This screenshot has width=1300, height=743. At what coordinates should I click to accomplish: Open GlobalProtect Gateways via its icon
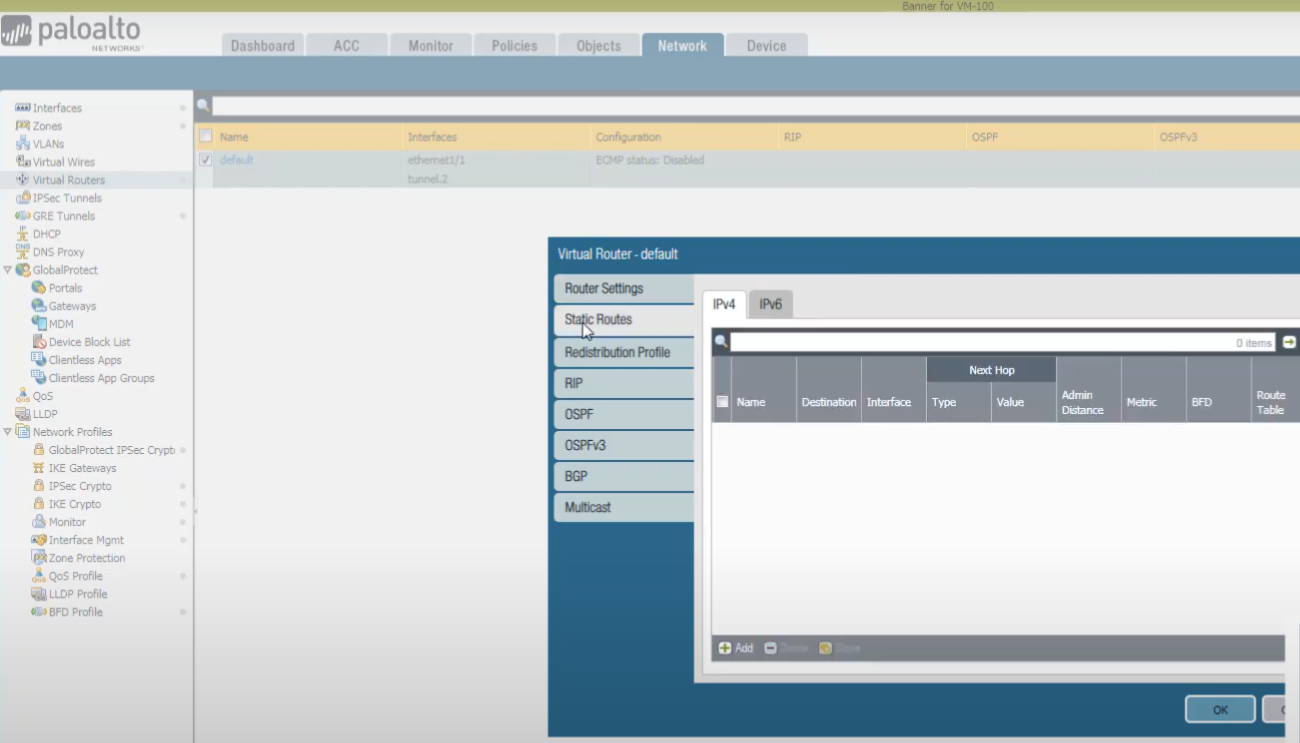coord(39,306)
